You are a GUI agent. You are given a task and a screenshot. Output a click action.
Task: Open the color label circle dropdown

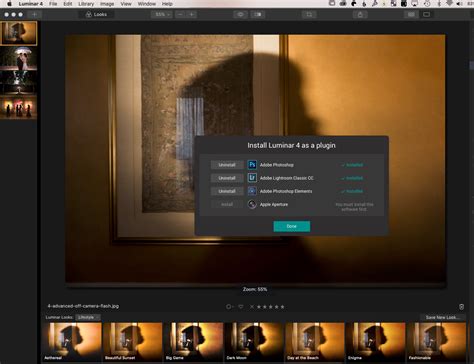point(229,307)
